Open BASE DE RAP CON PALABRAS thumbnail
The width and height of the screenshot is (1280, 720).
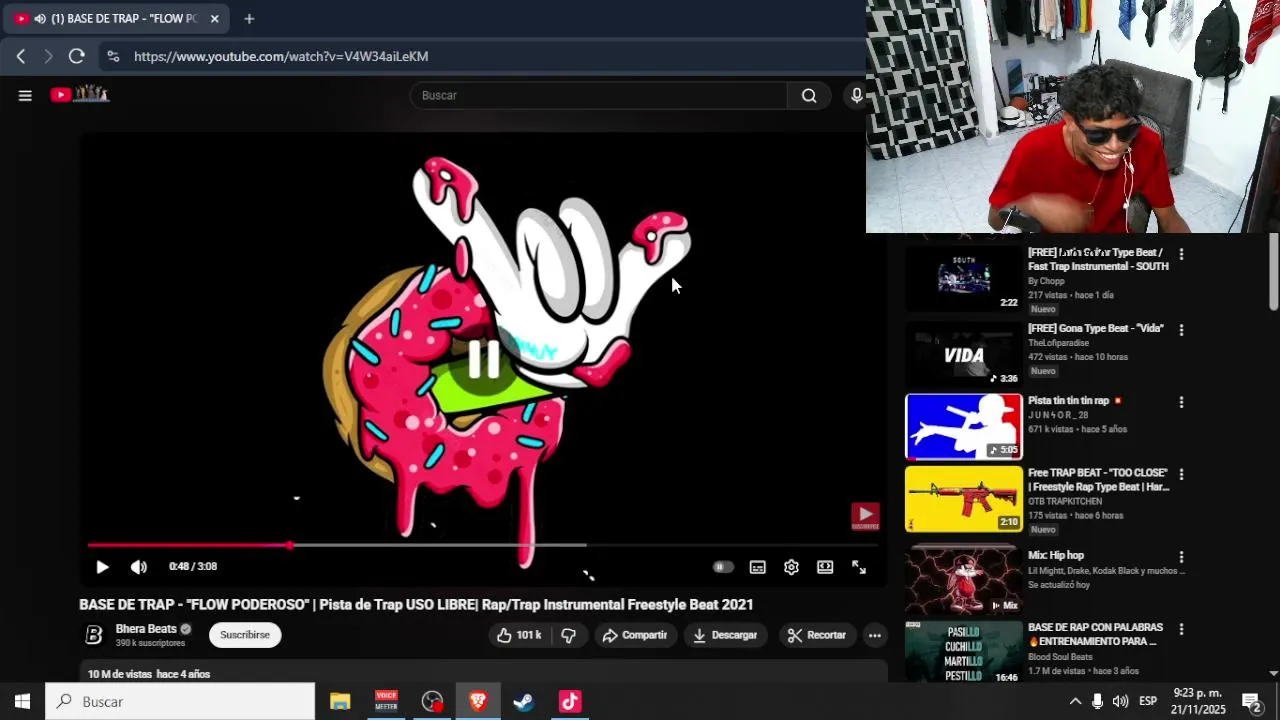[x=964, y=653]
